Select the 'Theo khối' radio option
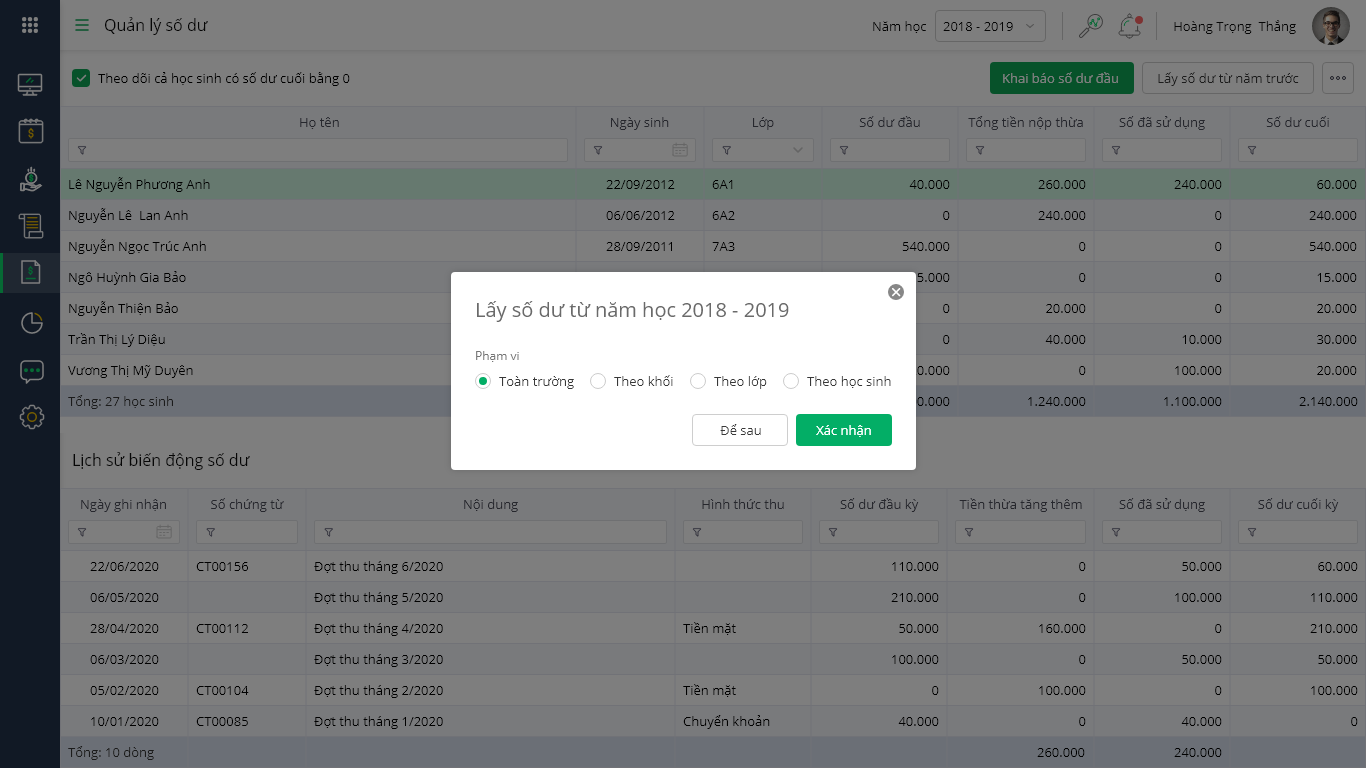1366x768 pixels. click(598, 381)
